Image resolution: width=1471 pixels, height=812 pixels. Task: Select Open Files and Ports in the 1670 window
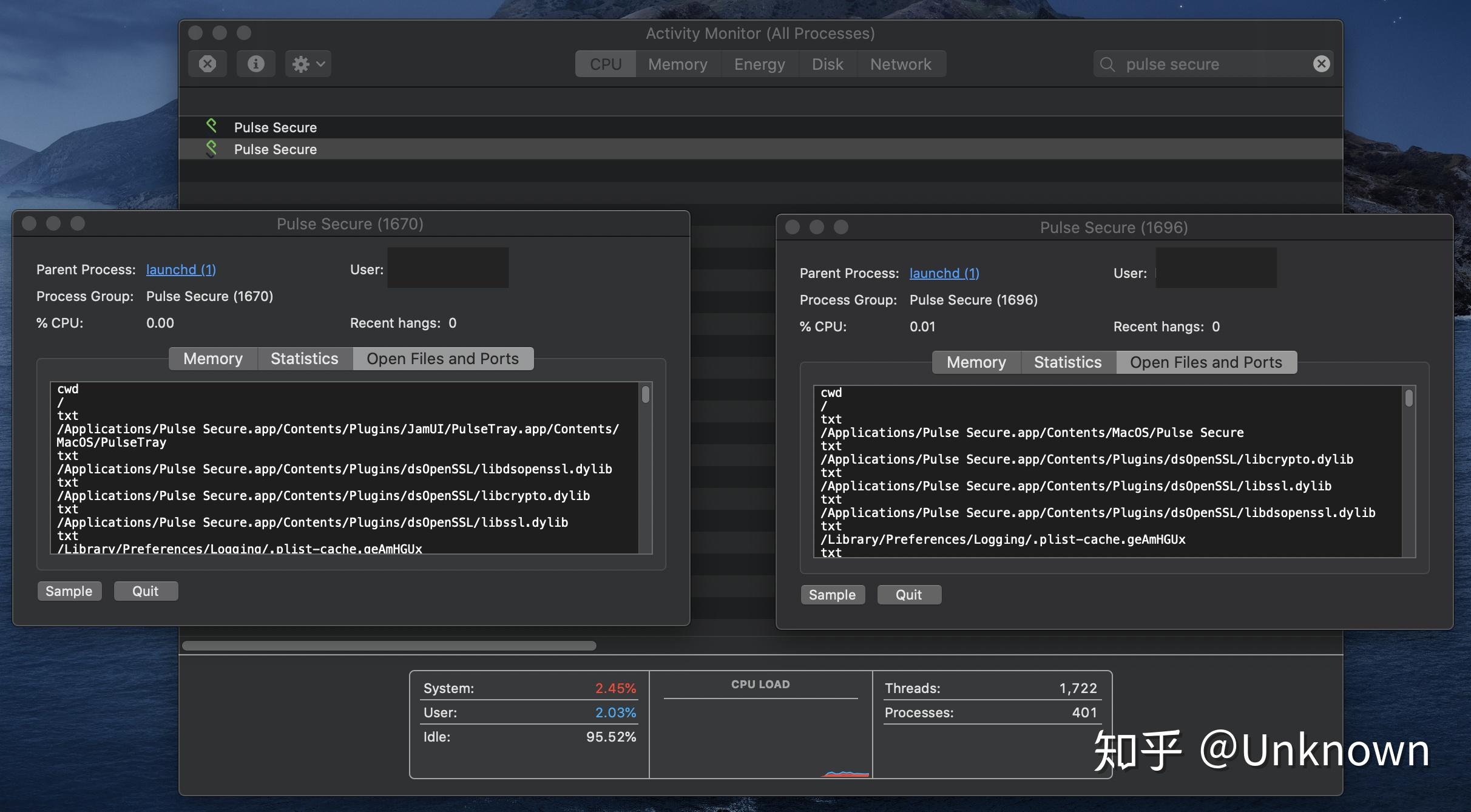pos(443,358)
